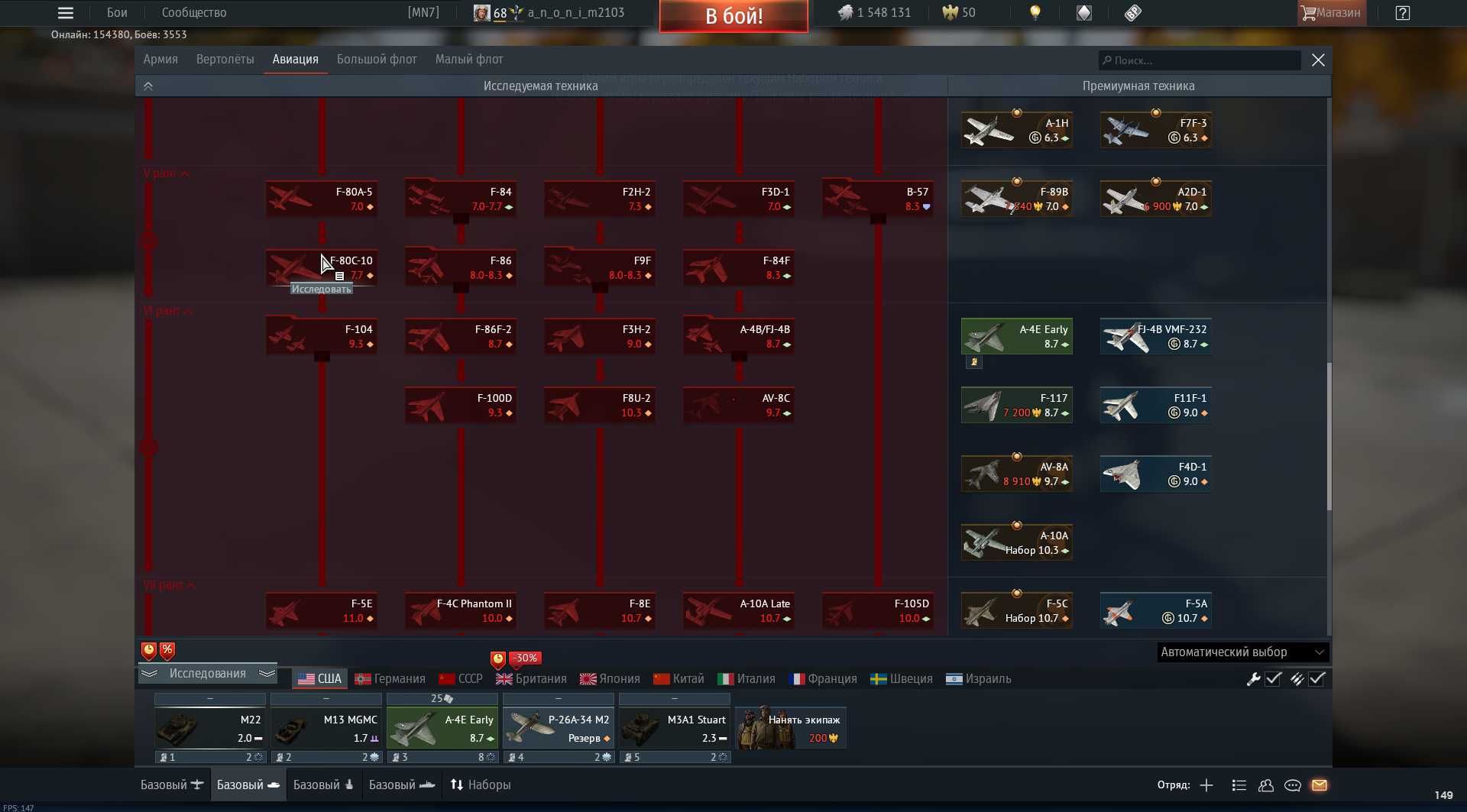Screen dimensions: 1467x812
Task: Open the silver lions balance
Action: coord(875,13)
